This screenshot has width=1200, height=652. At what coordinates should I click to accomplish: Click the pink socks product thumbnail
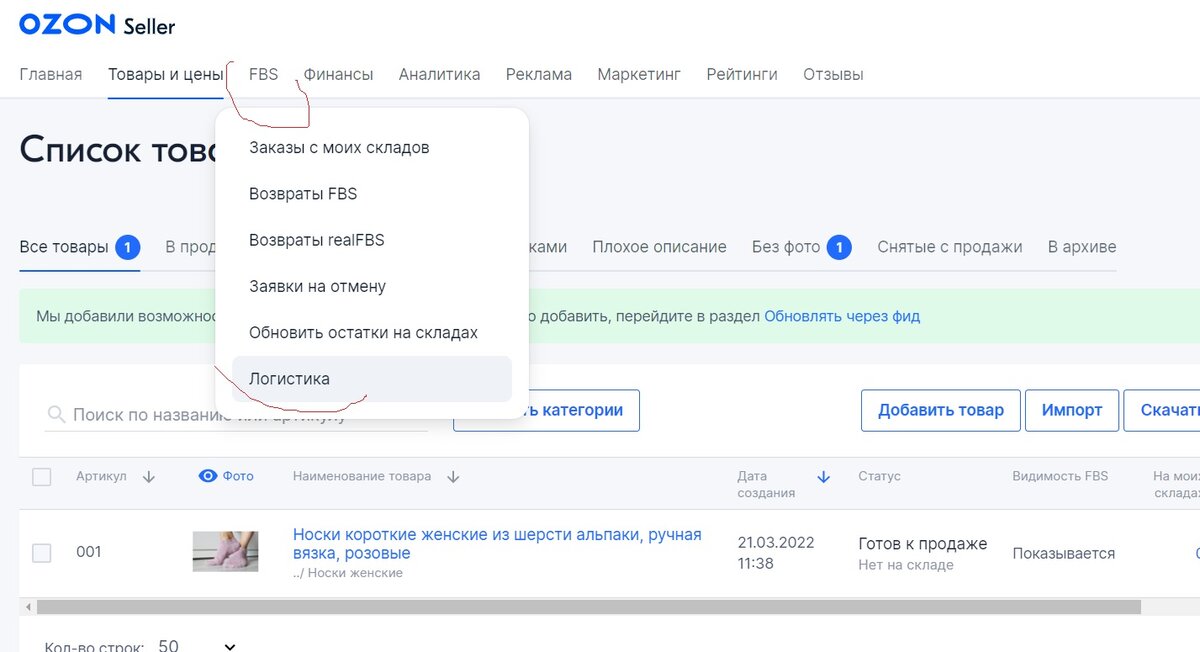tap(225, 552)
